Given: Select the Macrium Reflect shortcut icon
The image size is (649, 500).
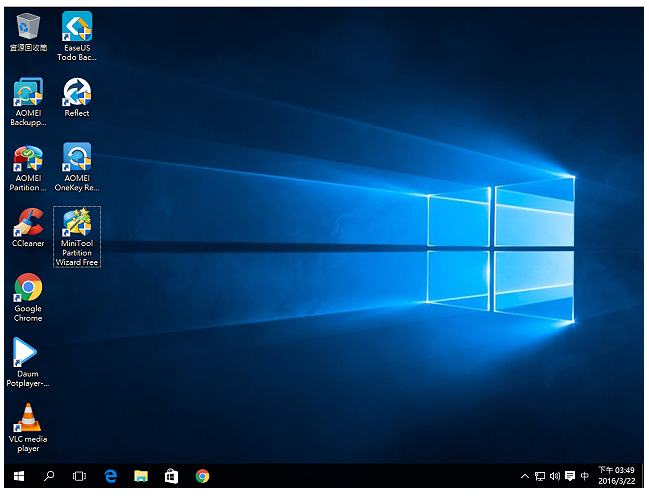Looking at the screenshot, I should point(77,98).
